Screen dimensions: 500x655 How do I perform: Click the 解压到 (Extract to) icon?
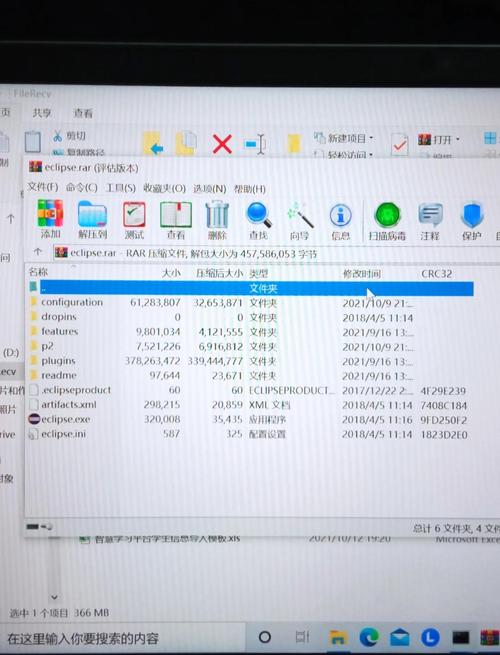point(92,220)
